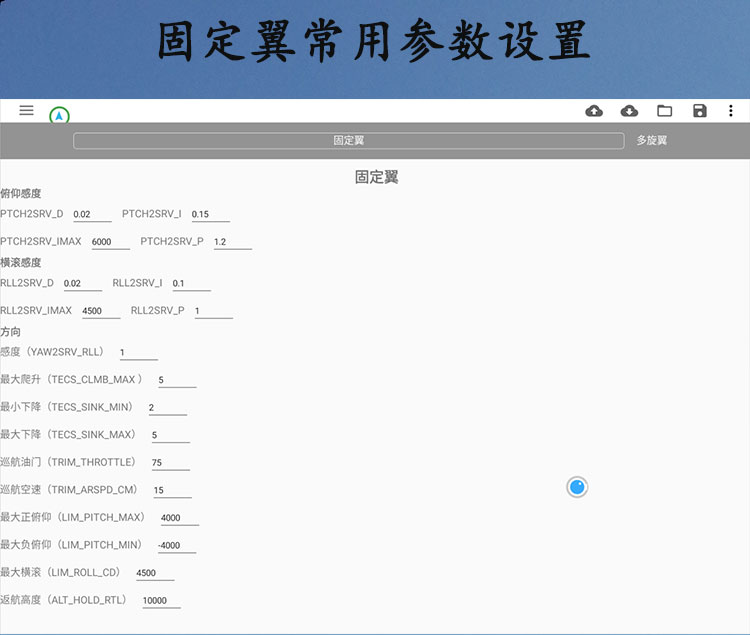This screenshot has height=635, width=750.
Task: Tap the blue floating circle button
Action: (x=577, y=487)
